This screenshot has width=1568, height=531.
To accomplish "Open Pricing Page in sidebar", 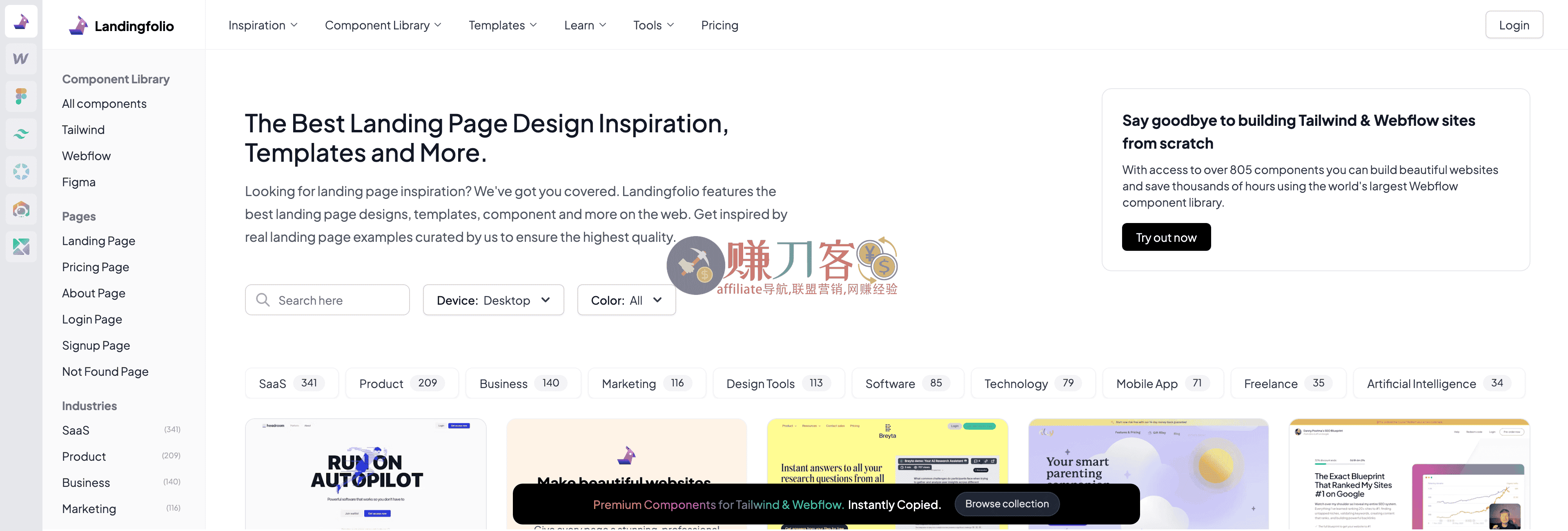I will tap(96, 267).
